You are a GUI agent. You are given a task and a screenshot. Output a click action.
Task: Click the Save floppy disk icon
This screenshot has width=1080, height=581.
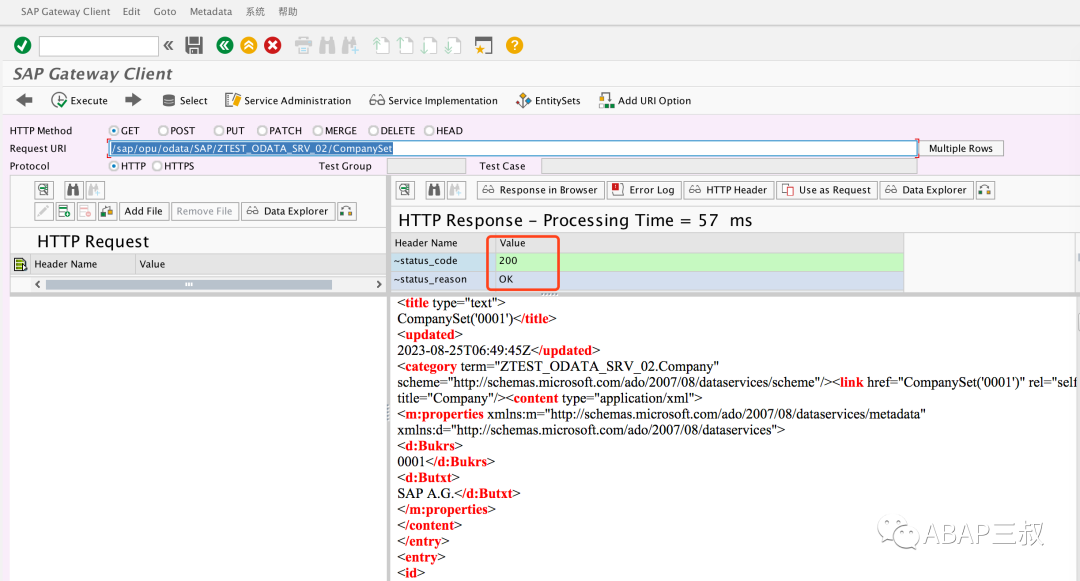[x=194, y=45]
